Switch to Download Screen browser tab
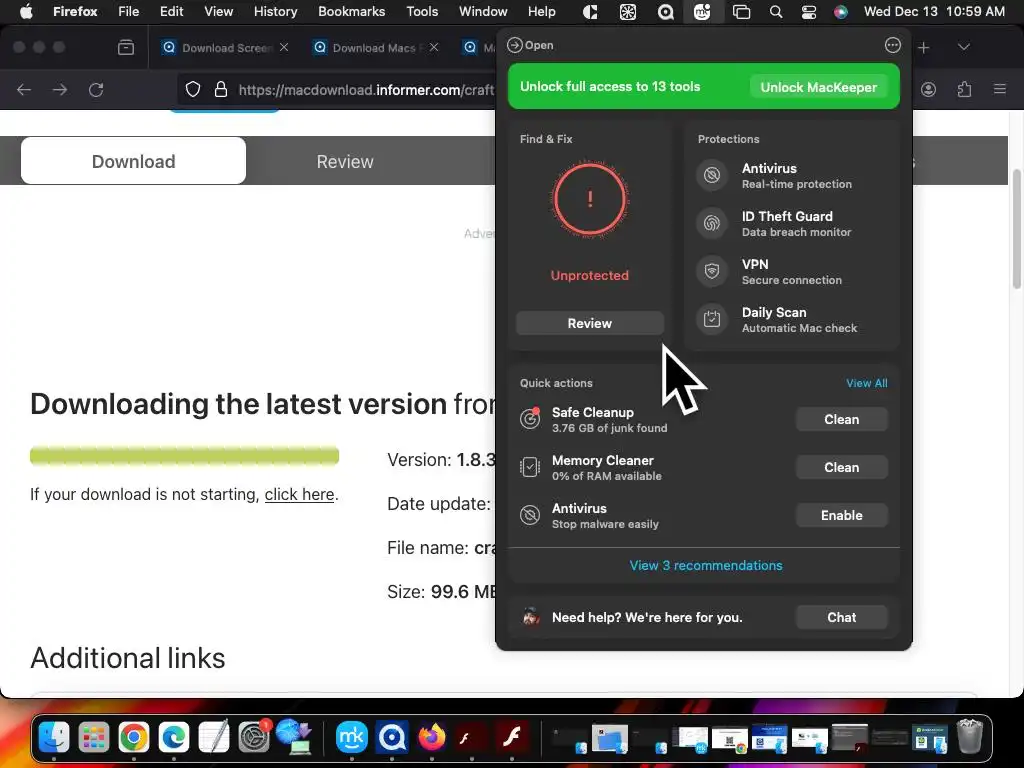This screenshot has height=768, width=1024. pyautogui.click(x=225, y=48)
